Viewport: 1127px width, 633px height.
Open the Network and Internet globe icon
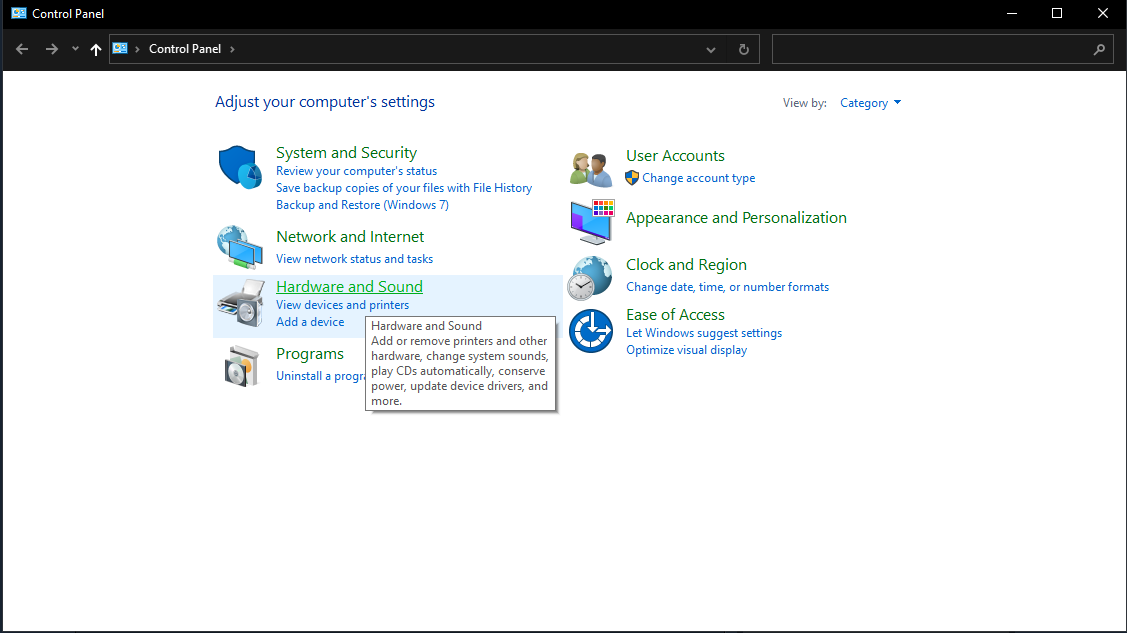click(x=240, y=246)
